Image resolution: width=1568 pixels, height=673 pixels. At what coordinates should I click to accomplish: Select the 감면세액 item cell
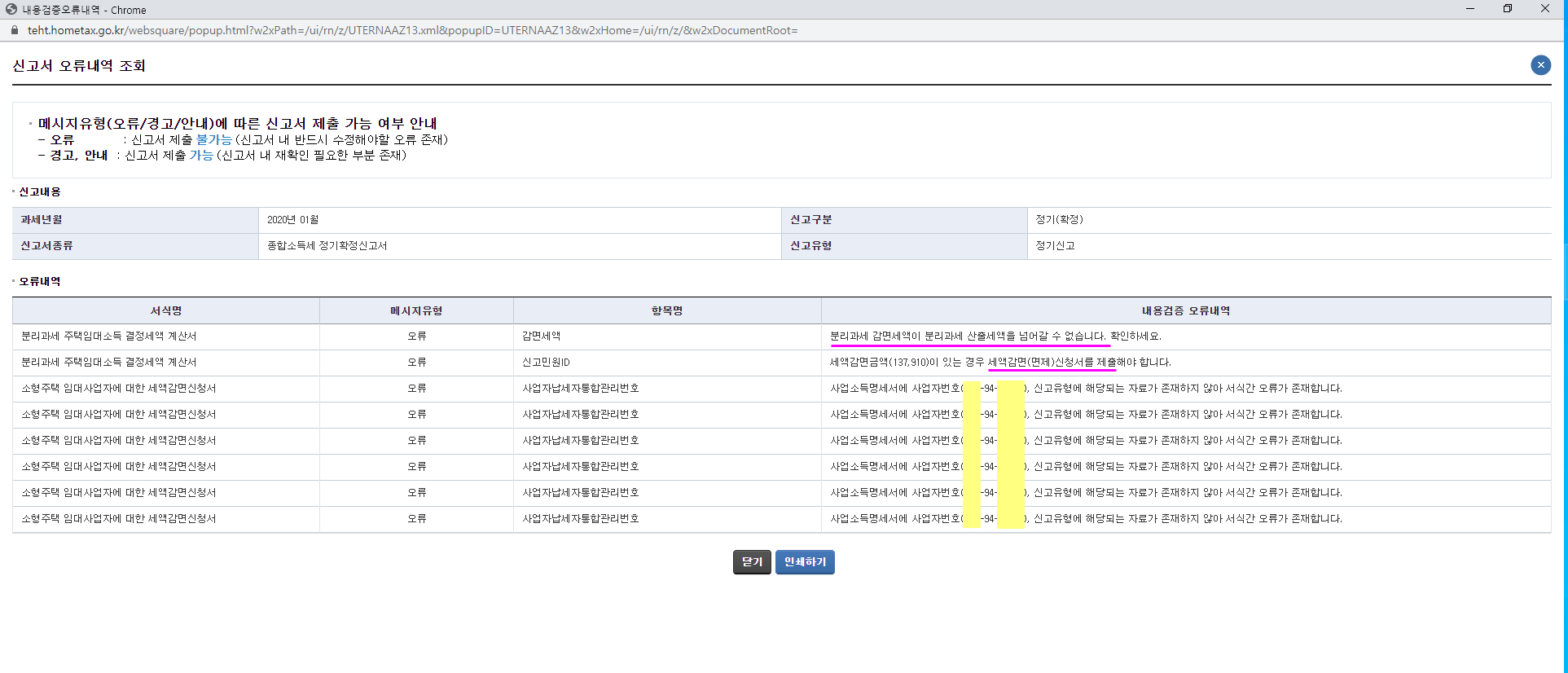coord(541,336)
